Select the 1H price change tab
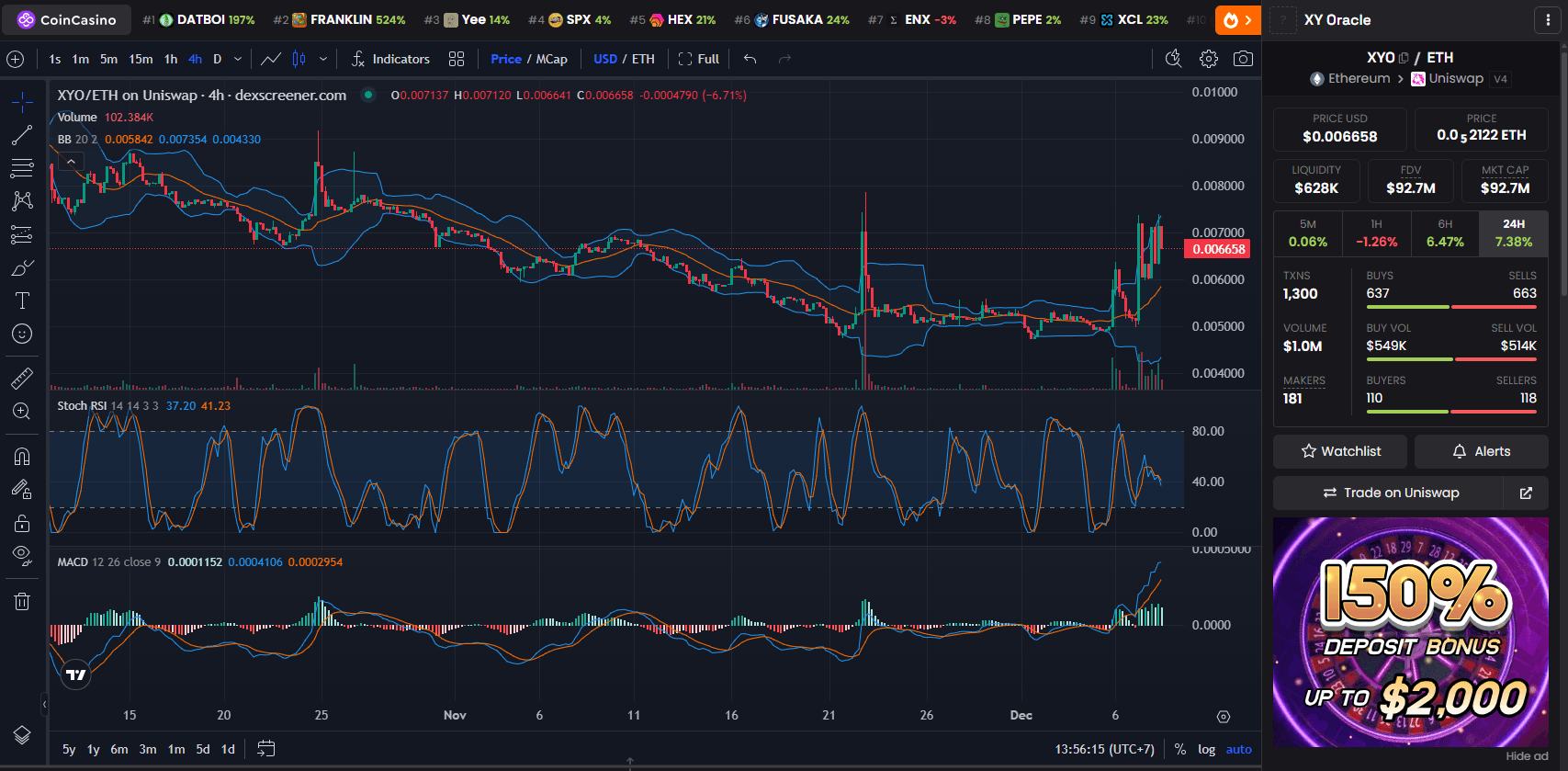The image size is (1568, 771). 1376,233
